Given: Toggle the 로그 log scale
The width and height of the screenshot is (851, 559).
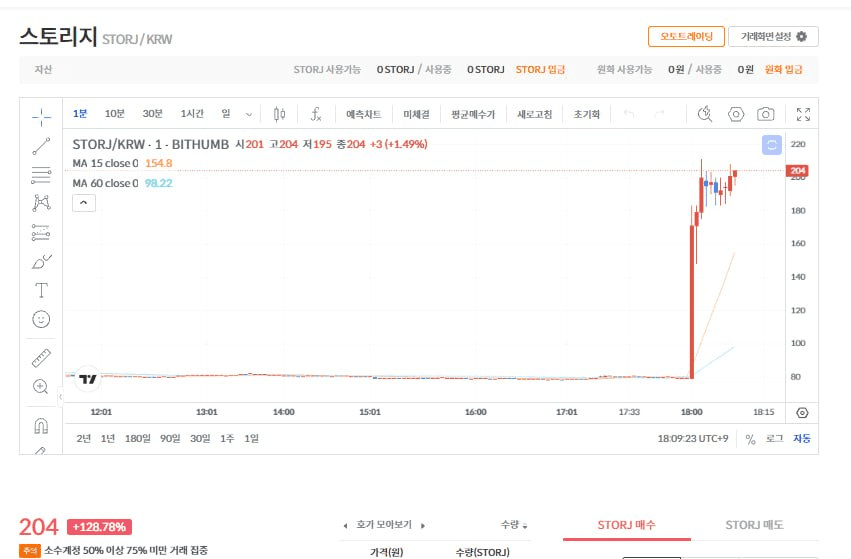Looking at the screenshot, I should click(774, 439).
